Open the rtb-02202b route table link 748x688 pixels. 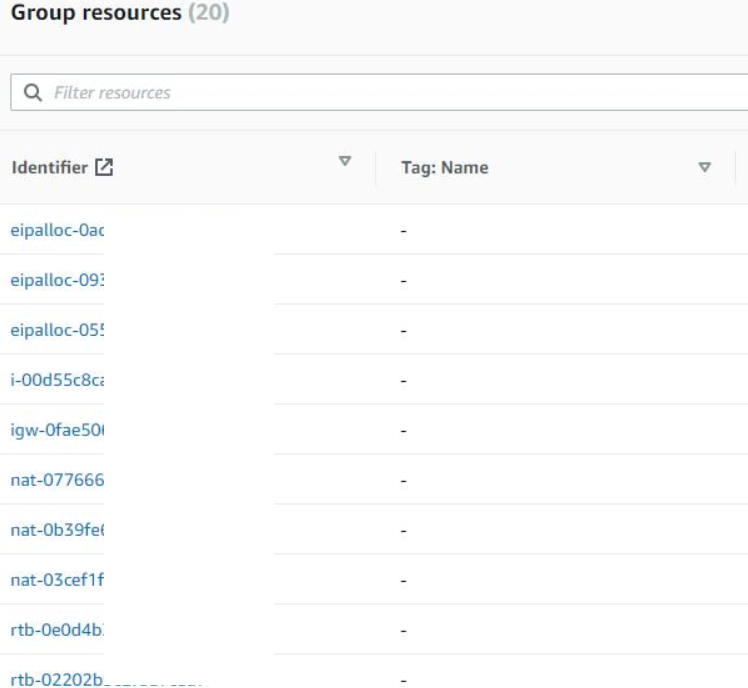[x=57, y=679]
